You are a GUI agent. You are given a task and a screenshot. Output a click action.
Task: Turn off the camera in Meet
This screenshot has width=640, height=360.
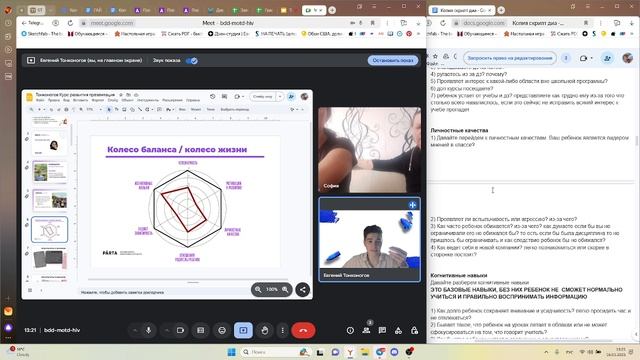pos(180,330)
